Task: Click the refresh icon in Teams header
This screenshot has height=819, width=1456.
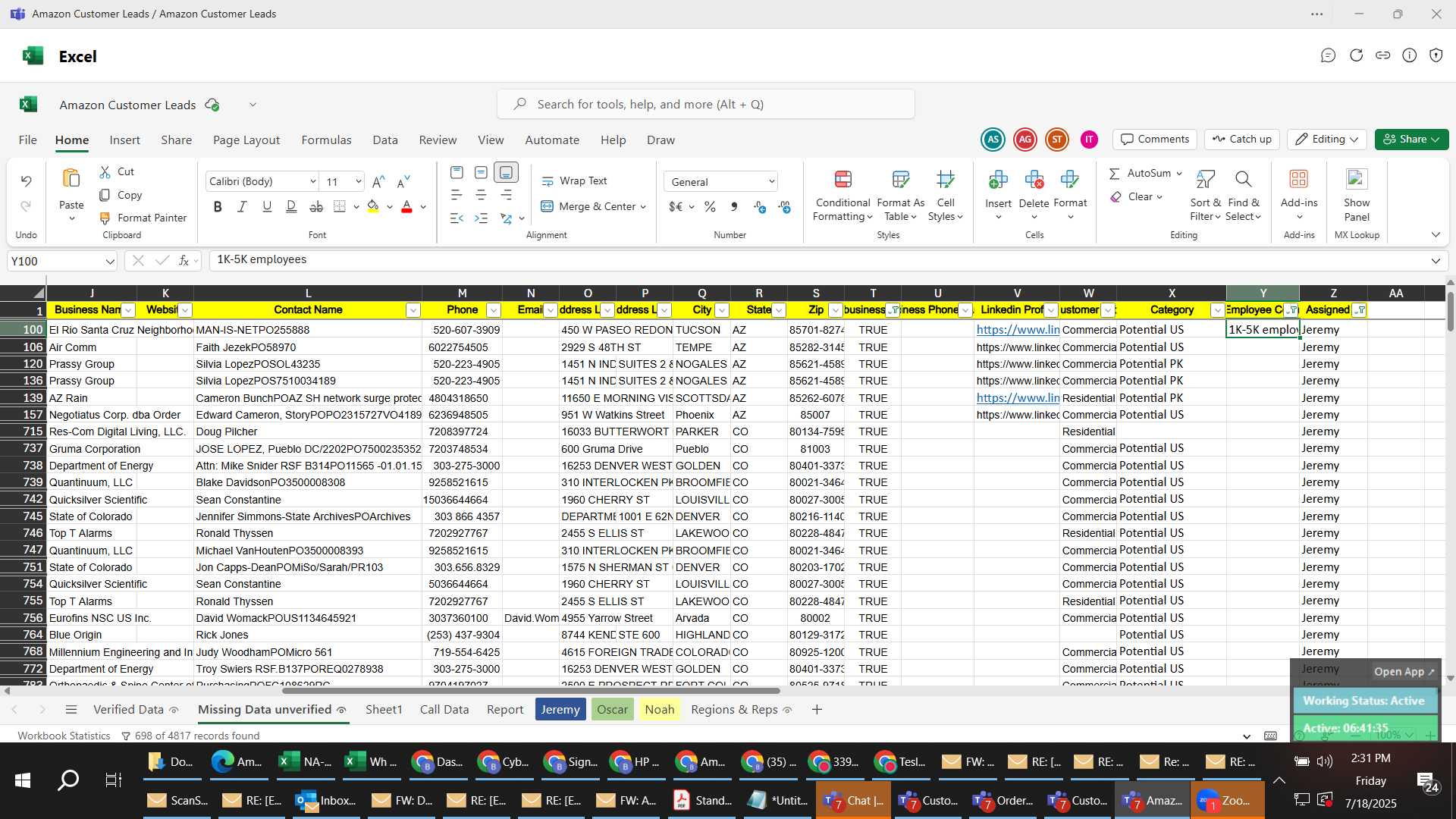Action: click(x=1356, y=55)
